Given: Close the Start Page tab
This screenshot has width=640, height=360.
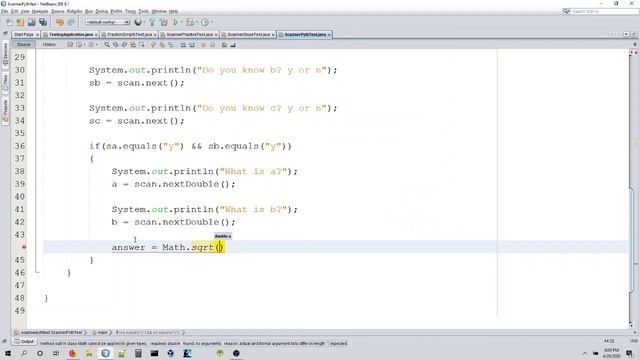Looking at the screenshot, I should click(x=38, y=35).
